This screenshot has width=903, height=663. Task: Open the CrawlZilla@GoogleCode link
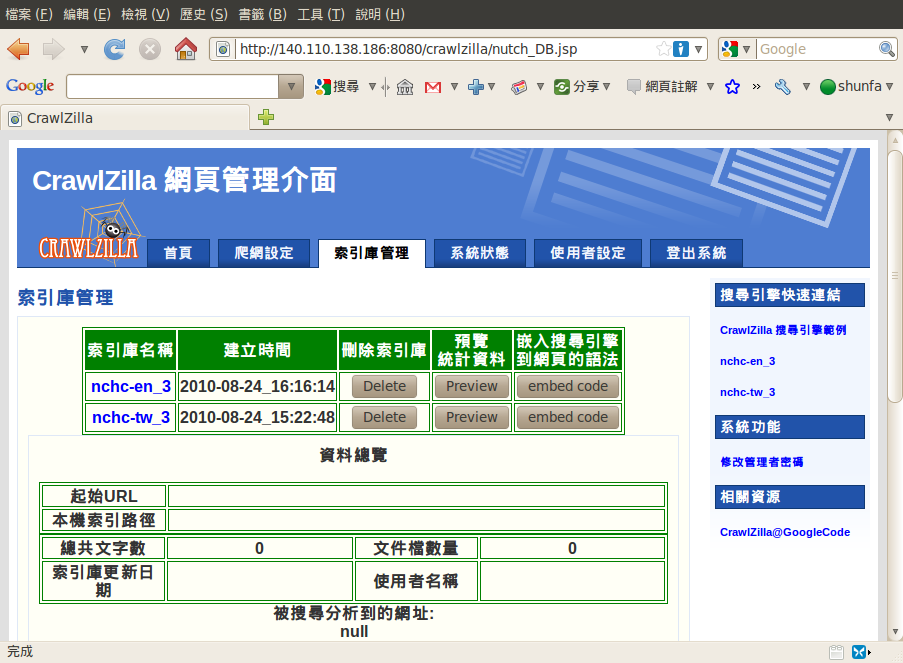pyautogui.click(x=785, y=532)
